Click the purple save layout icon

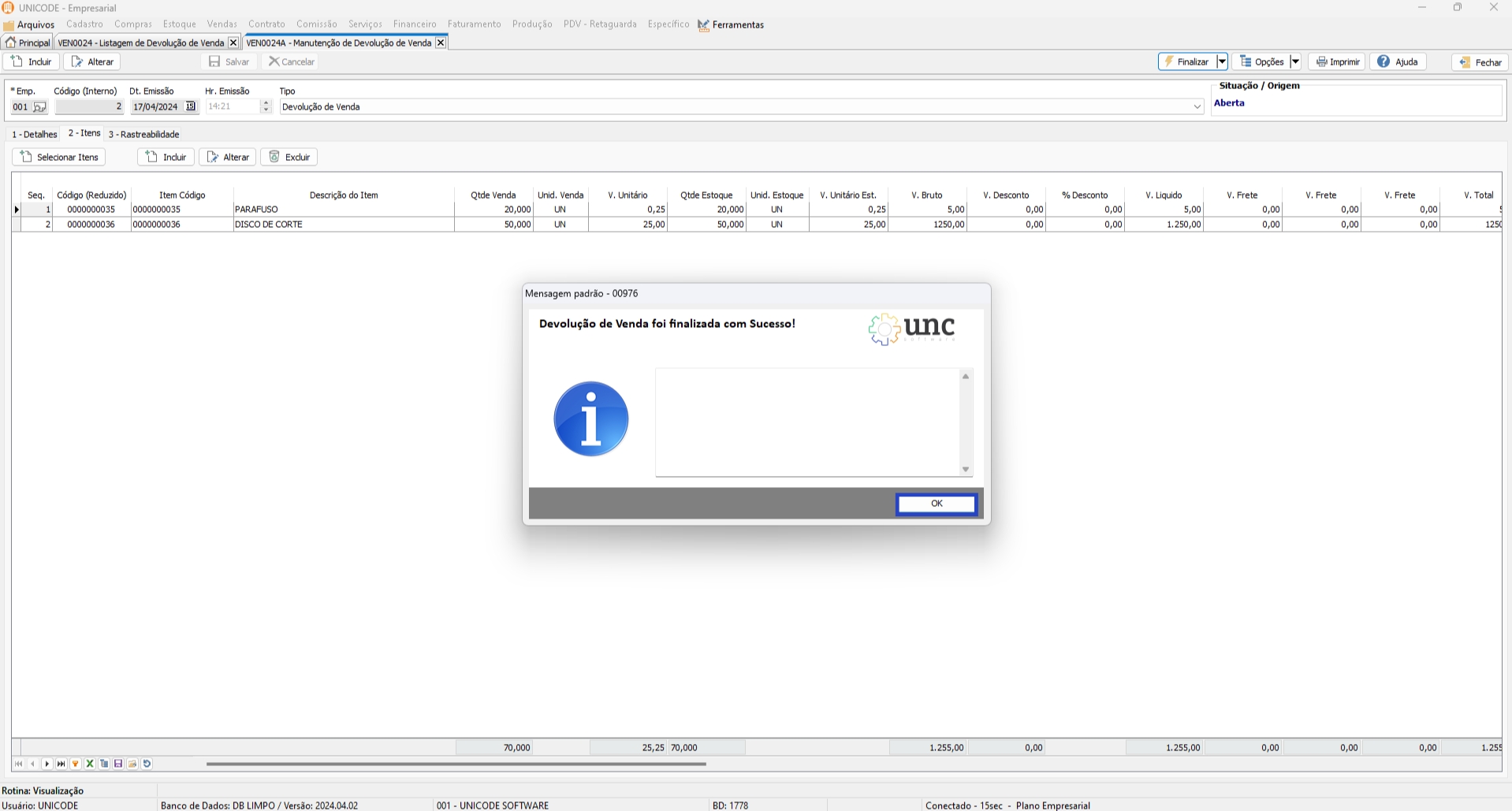coord(118,764)
